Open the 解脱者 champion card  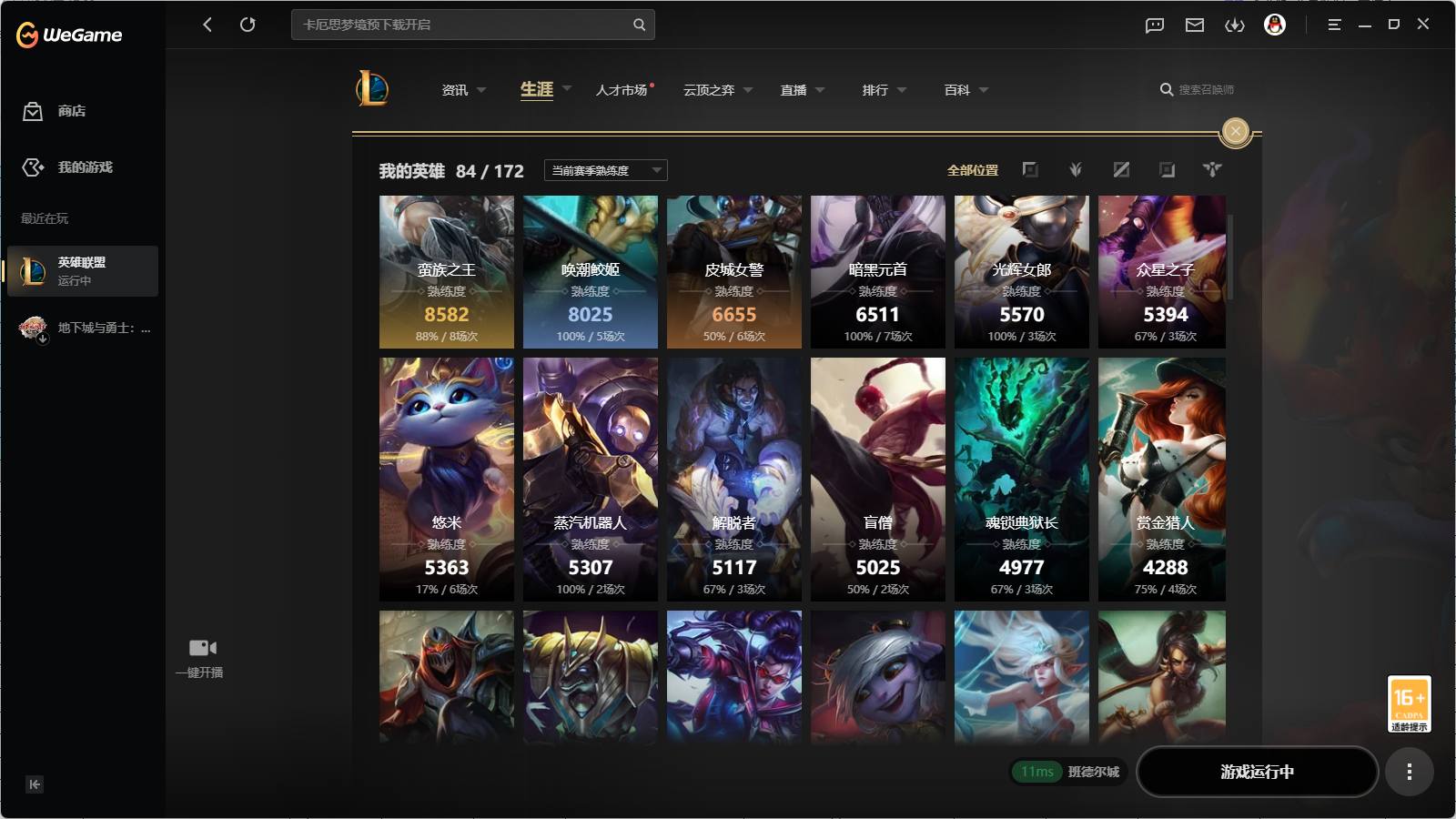(734, 480)
